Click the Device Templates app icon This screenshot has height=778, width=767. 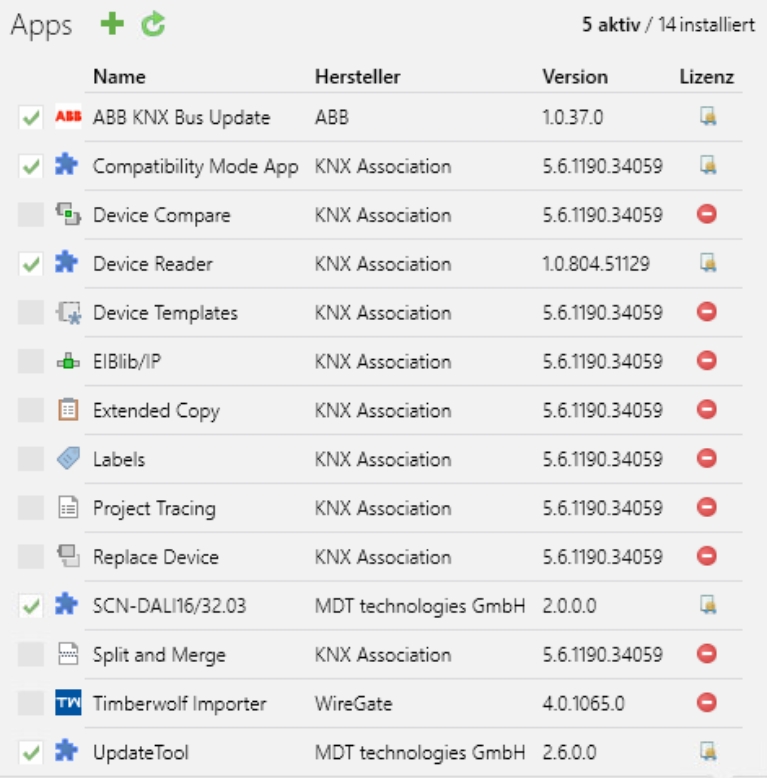tap(68, 313)
